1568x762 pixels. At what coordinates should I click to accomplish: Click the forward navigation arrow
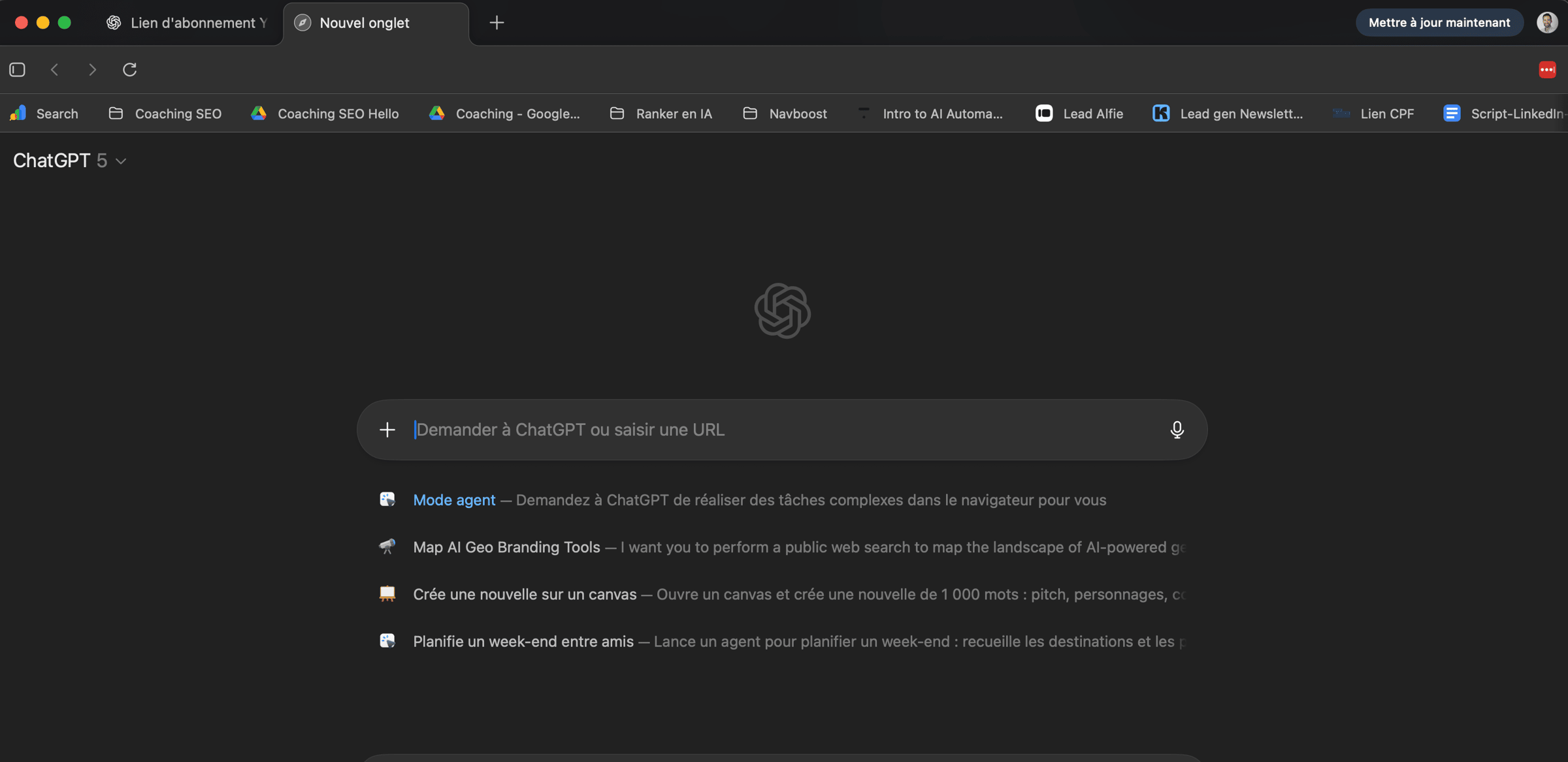tap(92, 69)
